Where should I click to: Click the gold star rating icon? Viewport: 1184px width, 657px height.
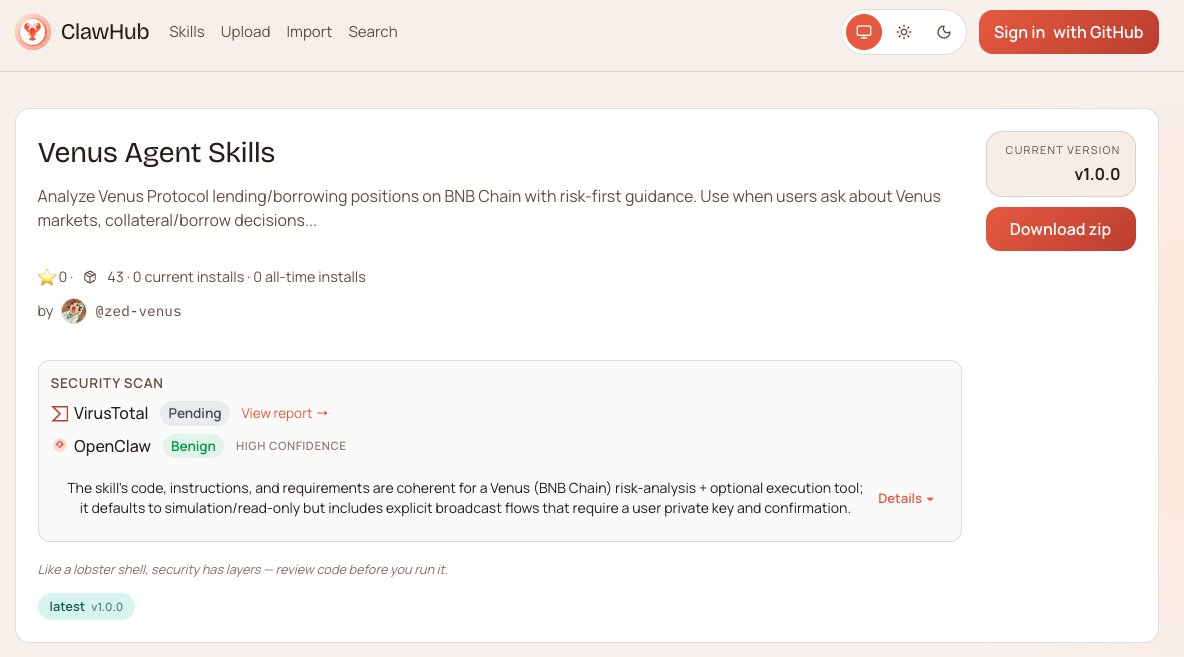tap(47, 277)
